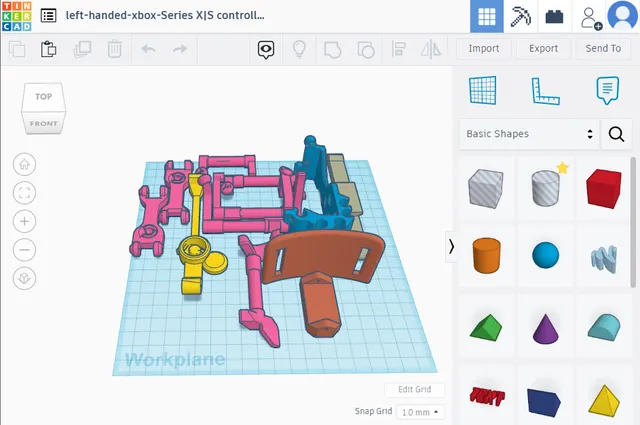Toggle the orthographic perspective view cube icon
Viewport: 640px width, 425px height.
click(24, 278)
